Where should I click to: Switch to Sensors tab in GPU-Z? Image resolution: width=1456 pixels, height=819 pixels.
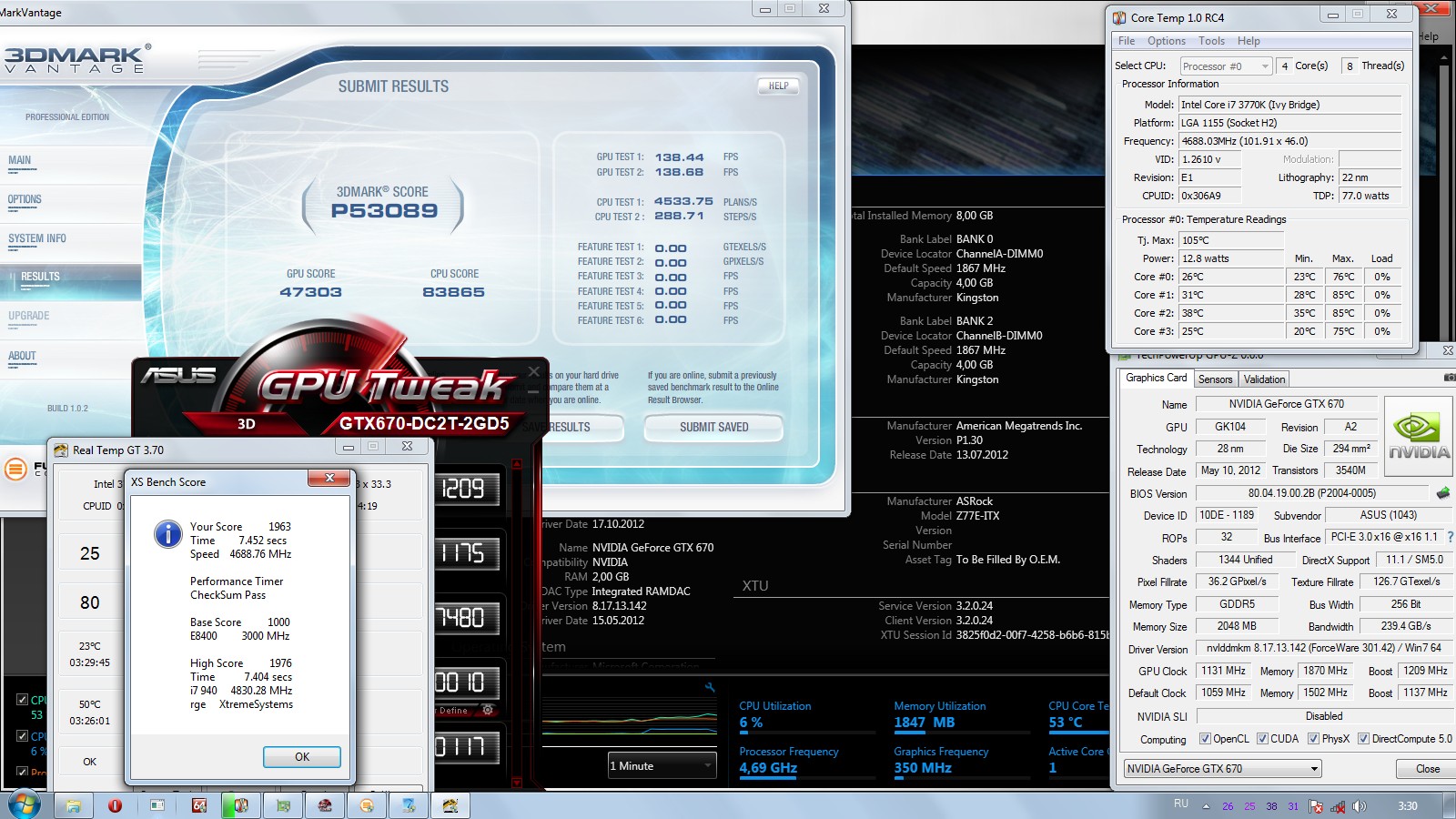(1215, 379)
